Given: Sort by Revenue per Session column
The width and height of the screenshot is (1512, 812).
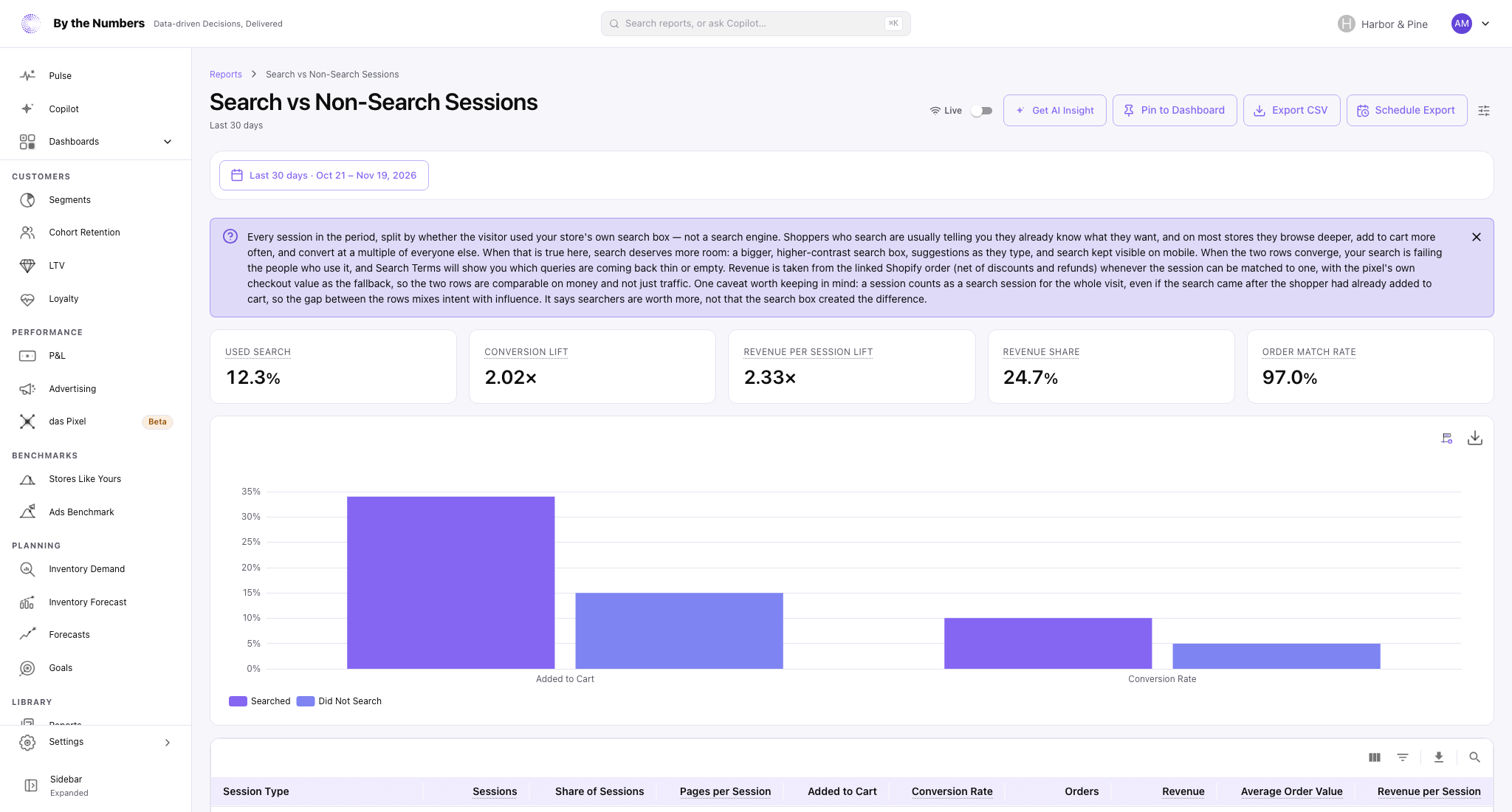Looking at the screenshot, I should pos(1429,791).
